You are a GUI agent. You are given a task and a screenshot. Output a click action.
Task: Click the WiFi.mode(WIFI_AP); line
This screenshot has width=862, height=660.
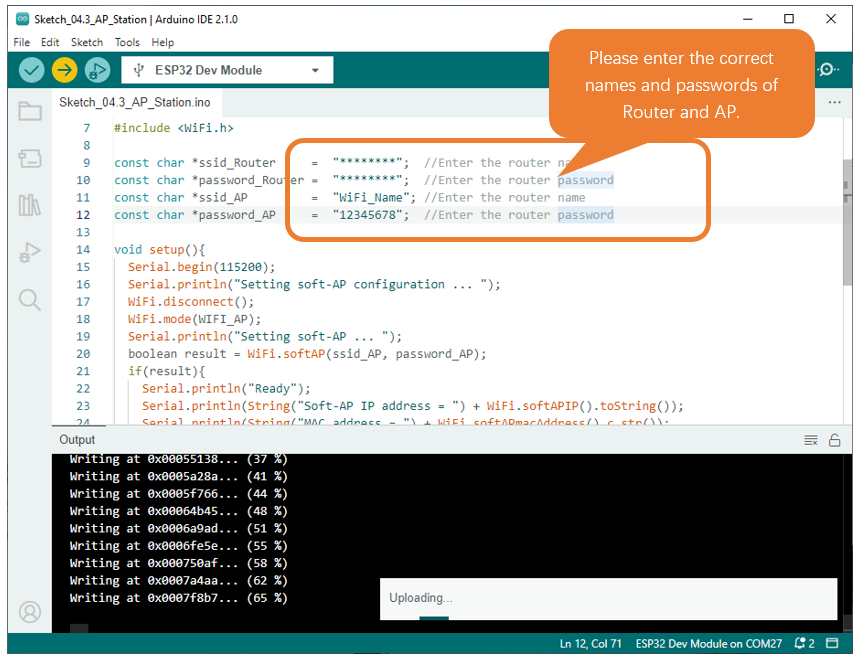pos(194,319)
